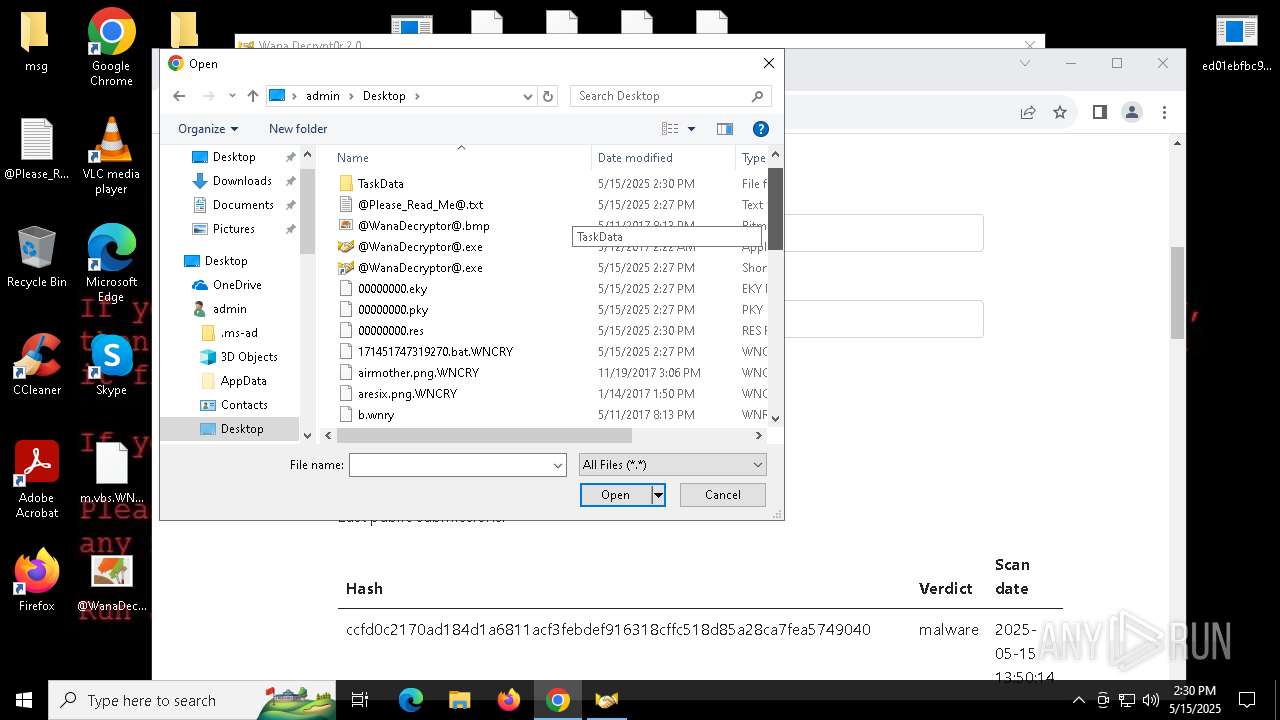Open File Explorer from the taskbar

pos(459,700)
